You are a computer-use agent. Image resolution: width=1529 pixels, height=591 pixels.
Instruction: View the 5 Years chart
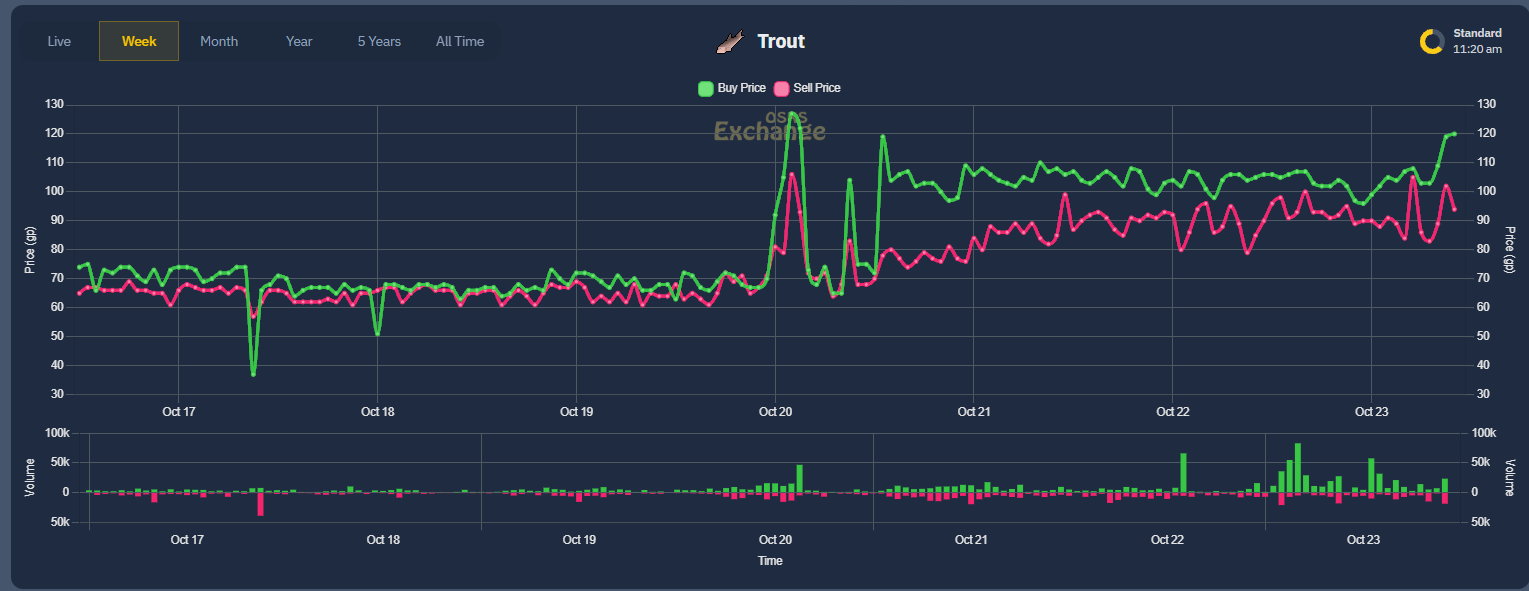[377, 41]
